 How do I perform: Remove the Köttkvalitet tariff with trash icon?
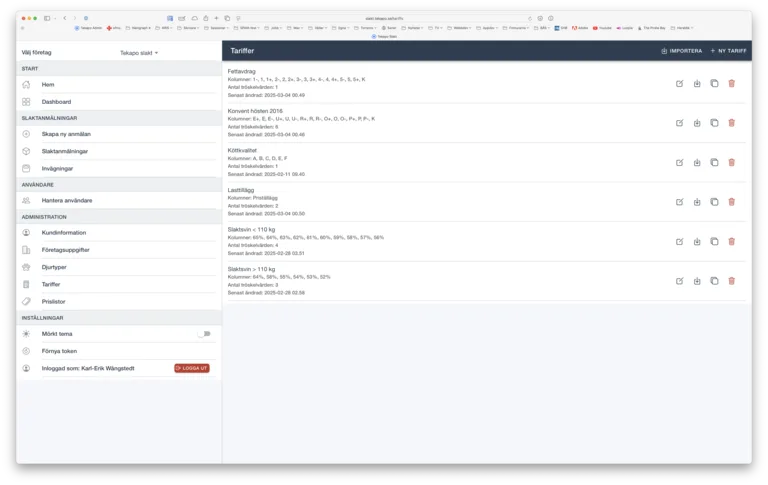point(731,163)
